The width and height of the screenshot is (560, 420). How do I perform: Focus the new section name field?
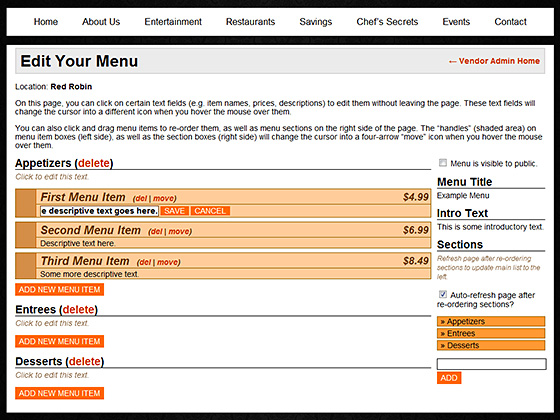(x=491, y=364)
